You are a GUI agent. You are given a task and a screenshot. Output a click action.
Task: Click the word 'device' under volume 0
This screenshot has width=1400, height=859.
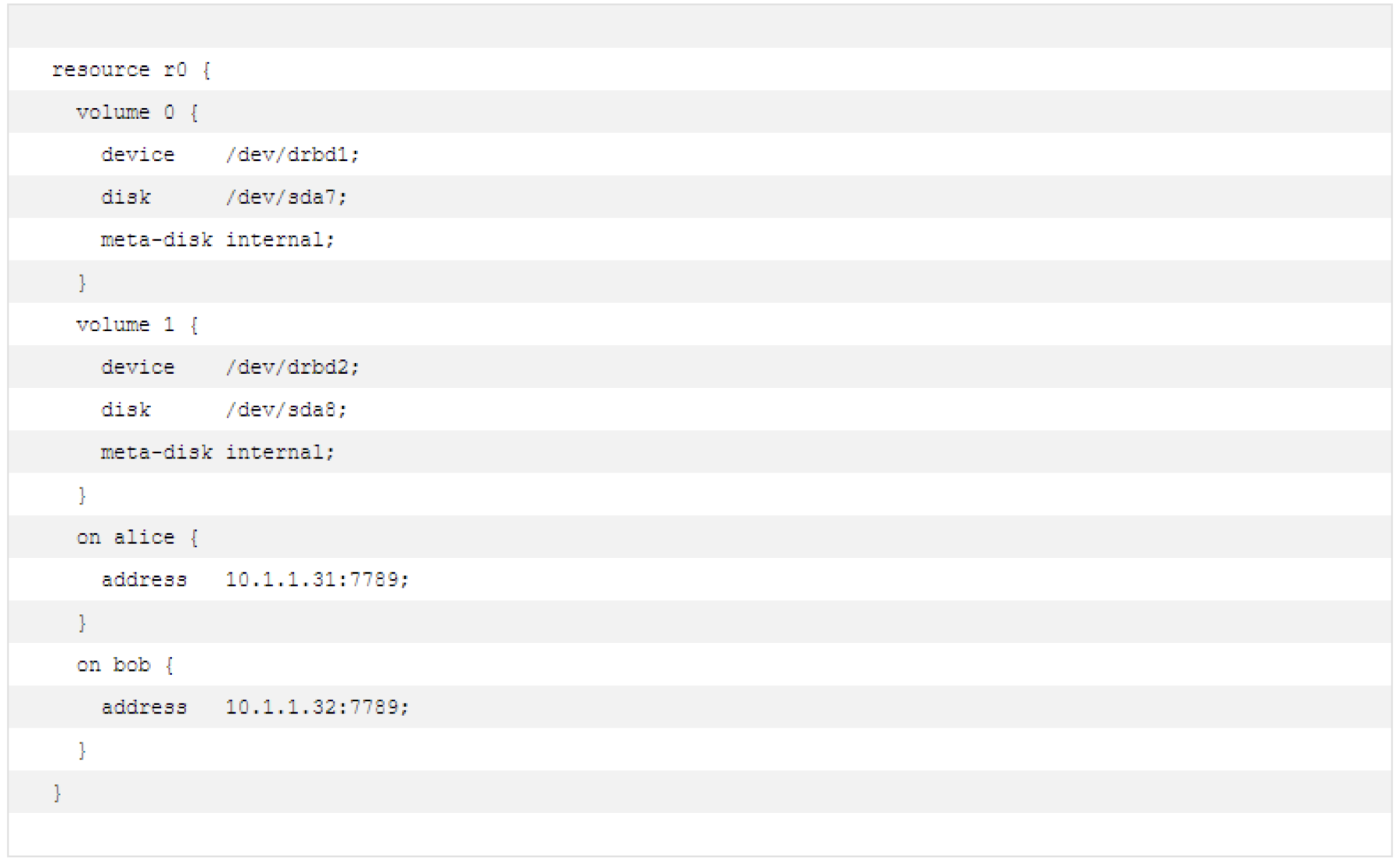[138, 155]
